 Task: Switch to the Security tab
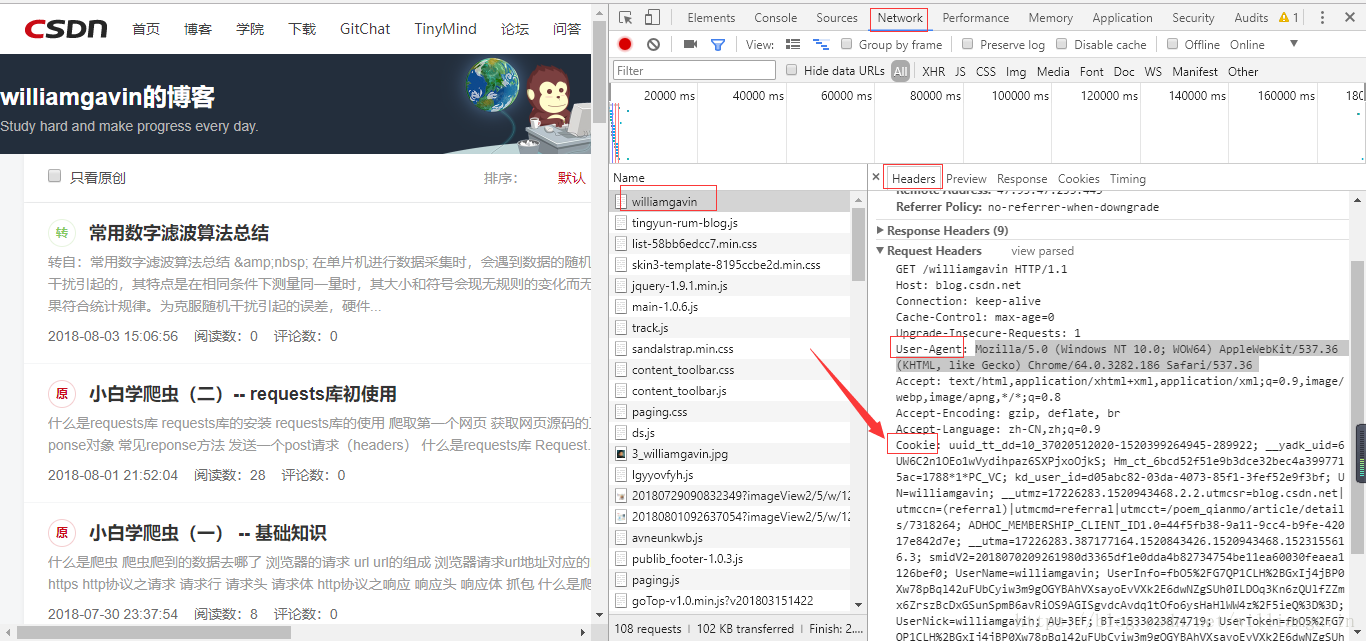pyautogui.click(x=1193, y=18)
